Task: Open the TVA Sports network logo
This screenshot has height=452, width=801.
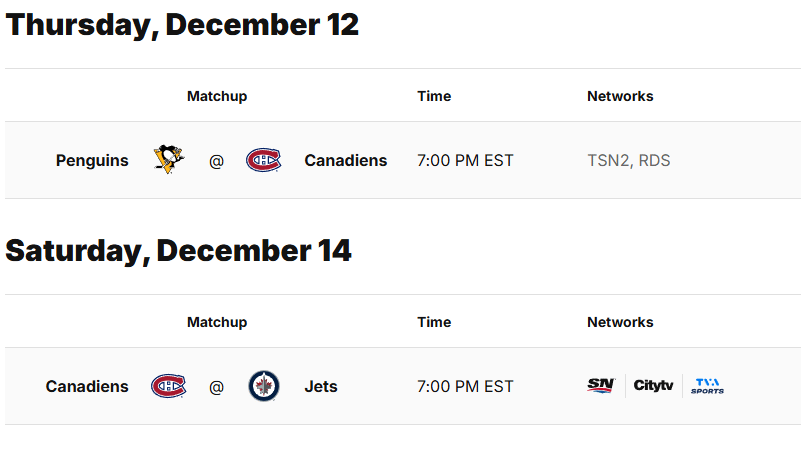Action: point(708,386)
